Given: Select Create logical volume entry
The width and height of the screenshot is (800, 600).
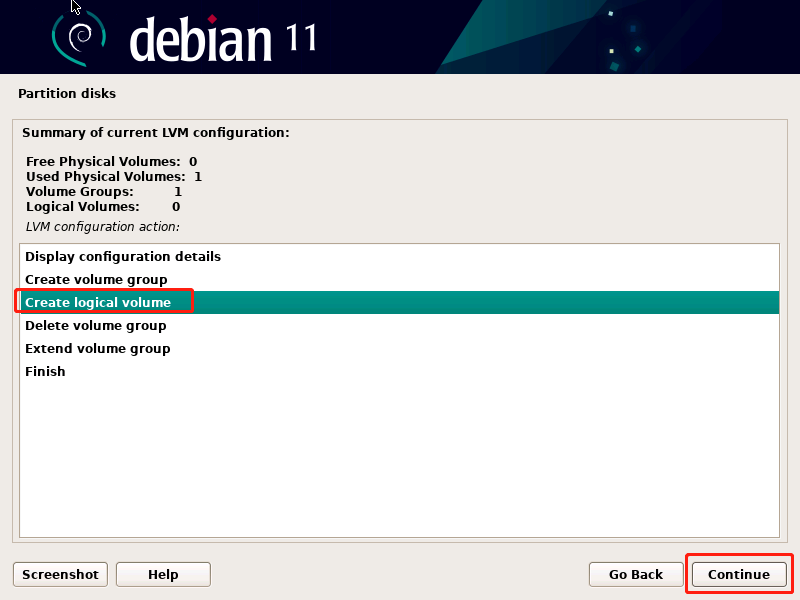Looking at the screenshot, I should [x=399, y=303].
